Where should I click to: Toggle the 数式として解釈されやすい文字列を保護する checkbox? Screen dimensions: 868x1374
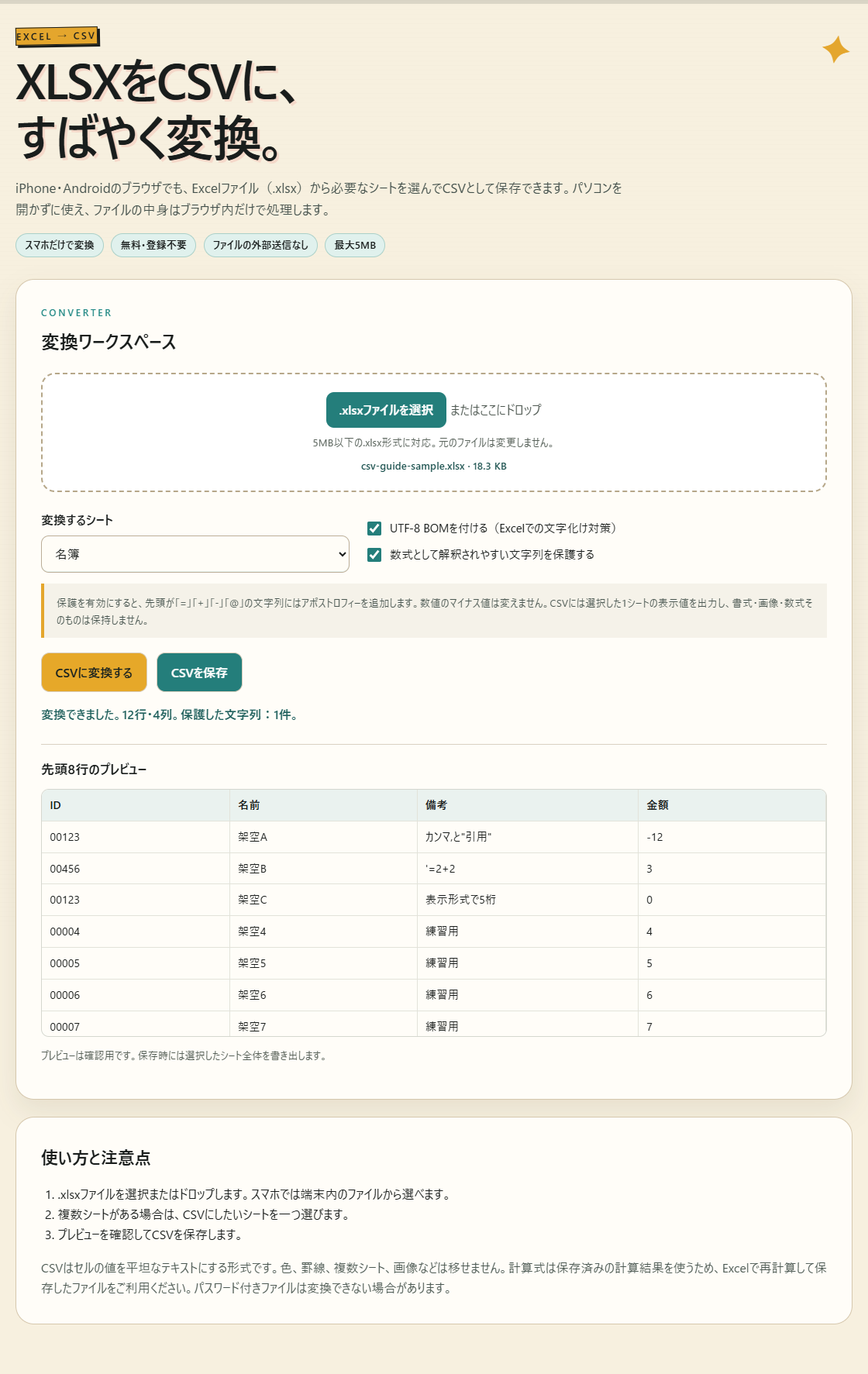pos(374,555)
